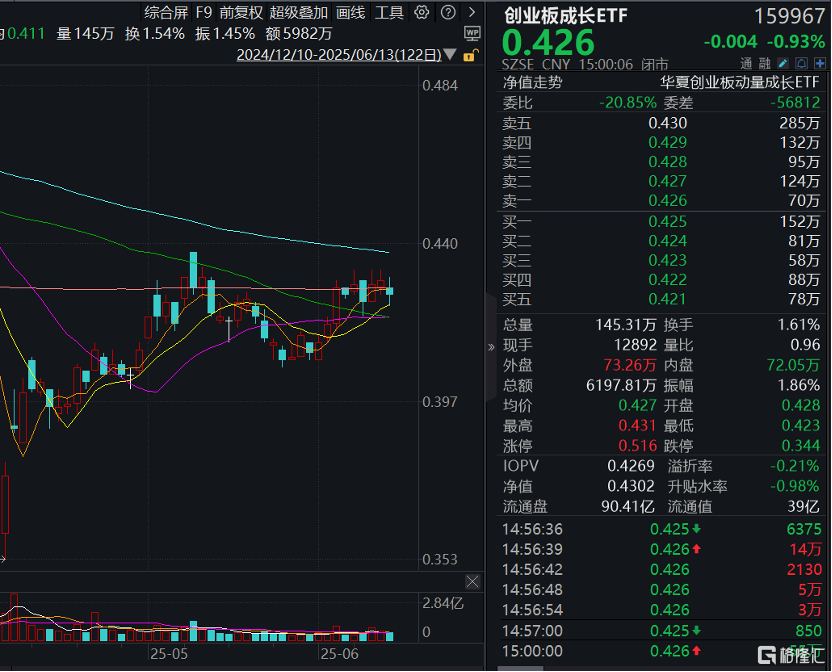The height and width of the screenshot is (672, 832).
Task: Open the chart settings gear icon
Action: click(x=421, y=12)
